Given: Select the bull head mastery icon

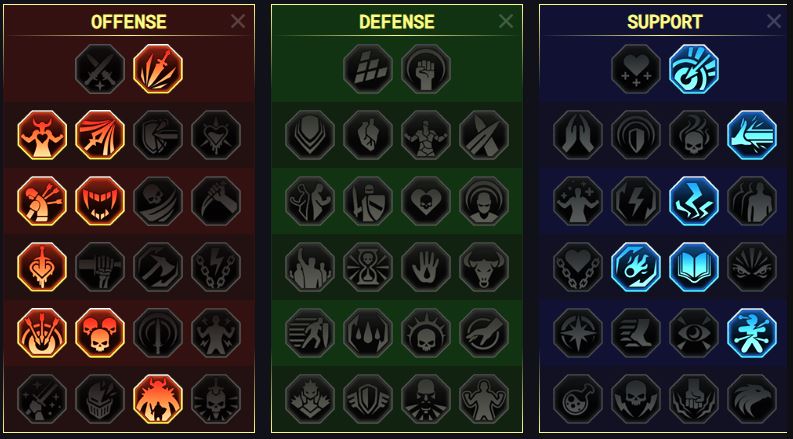Looking at the screenshot, I should 484,267.
